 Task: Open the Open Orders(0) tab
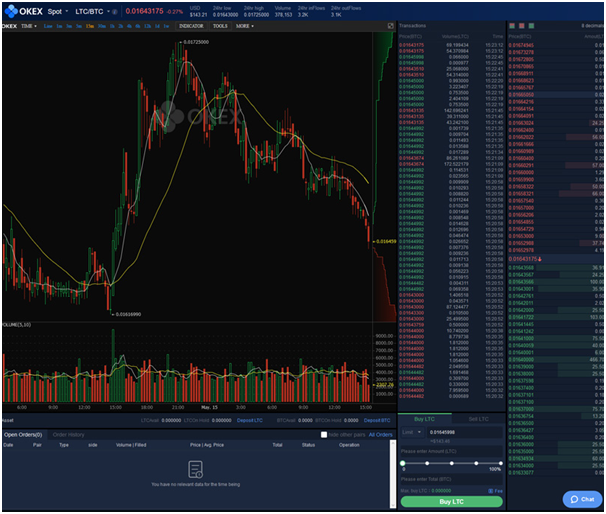click(x=23, y=435)
